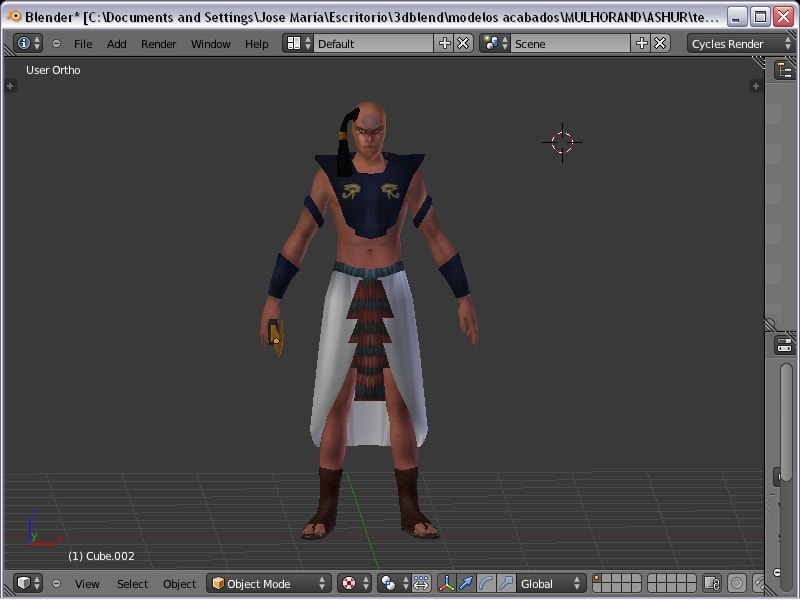Select the first scene layer button
800x600 pixels.
click(596, 578)
